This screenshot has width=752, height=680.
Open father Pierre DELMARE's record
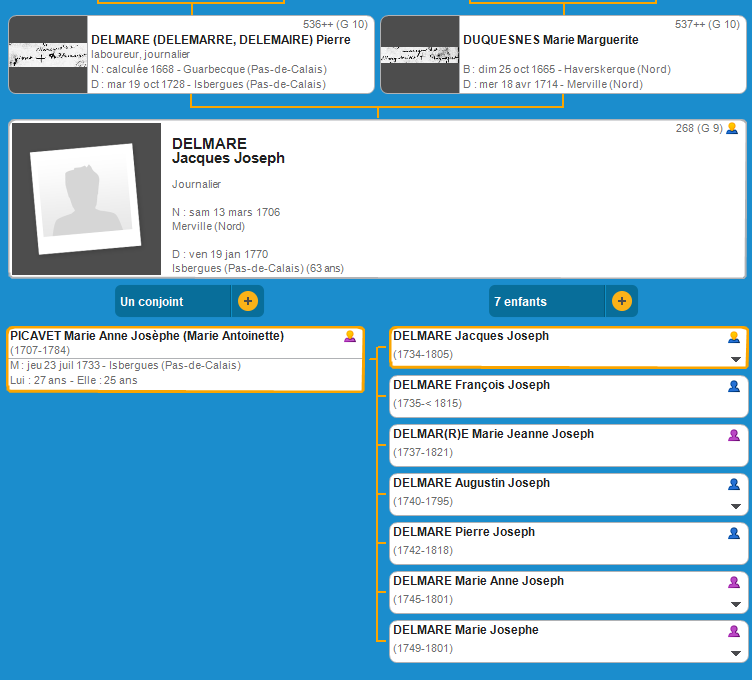coord(220,40)
